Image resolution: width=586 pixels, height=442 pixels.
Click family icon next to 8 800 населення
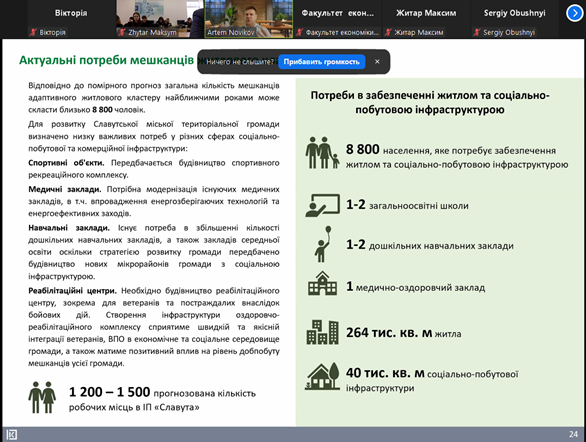pos(323,152)
